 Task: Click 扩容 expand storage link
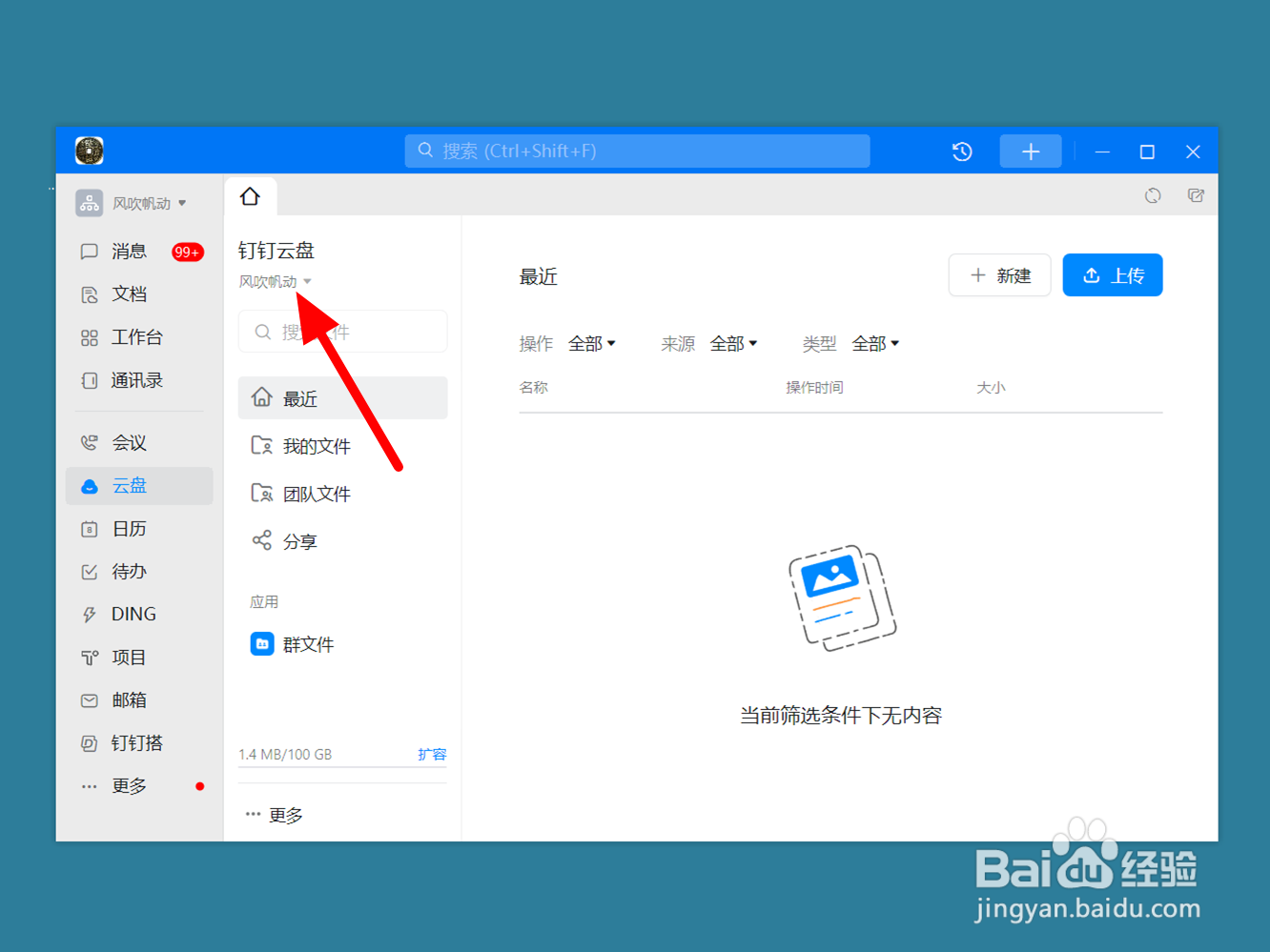point(432,754)
